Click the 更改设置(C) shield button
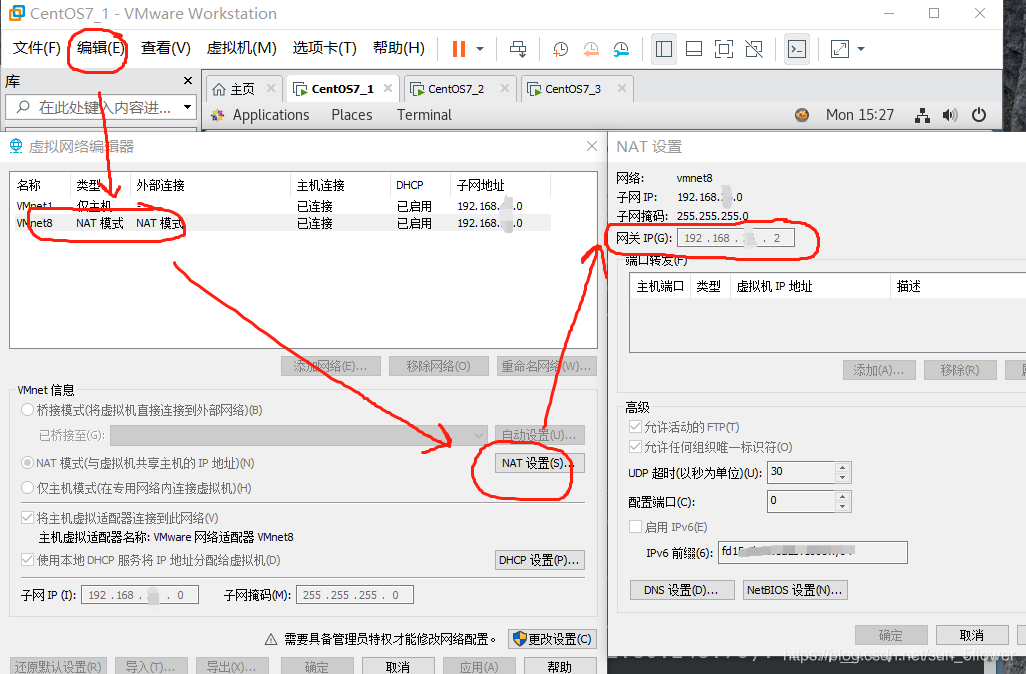The width and height of the screenshot is (1026, 674). point(553,639)
